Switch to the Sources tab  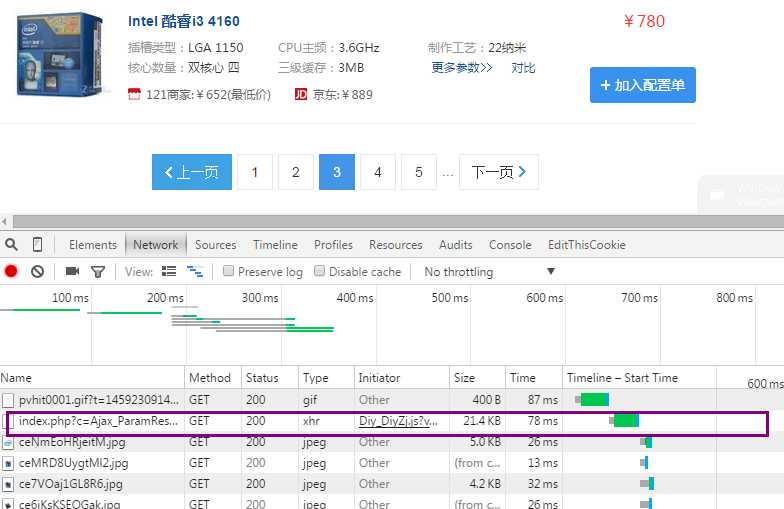[216, 244]
